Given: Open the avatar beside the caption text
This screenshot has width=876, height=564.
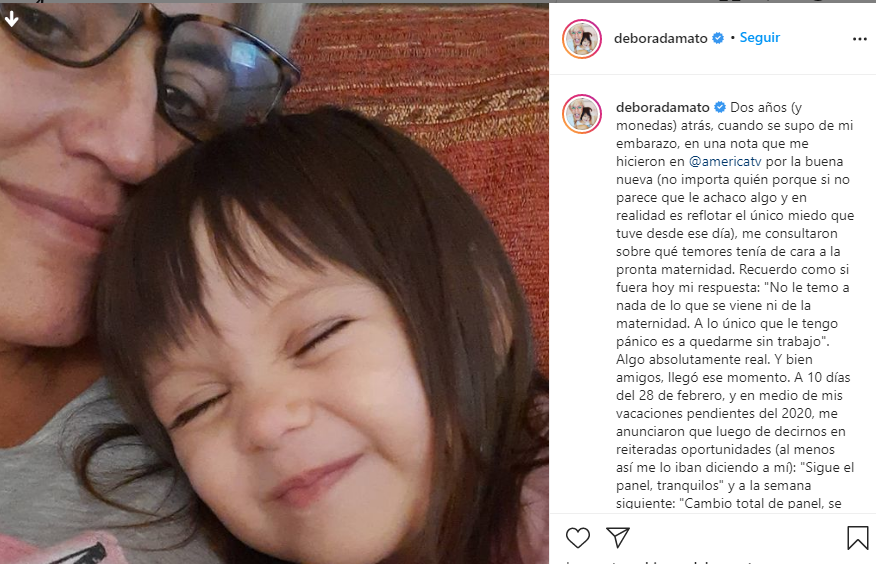Looking at the screenshot, I should 582,114.
